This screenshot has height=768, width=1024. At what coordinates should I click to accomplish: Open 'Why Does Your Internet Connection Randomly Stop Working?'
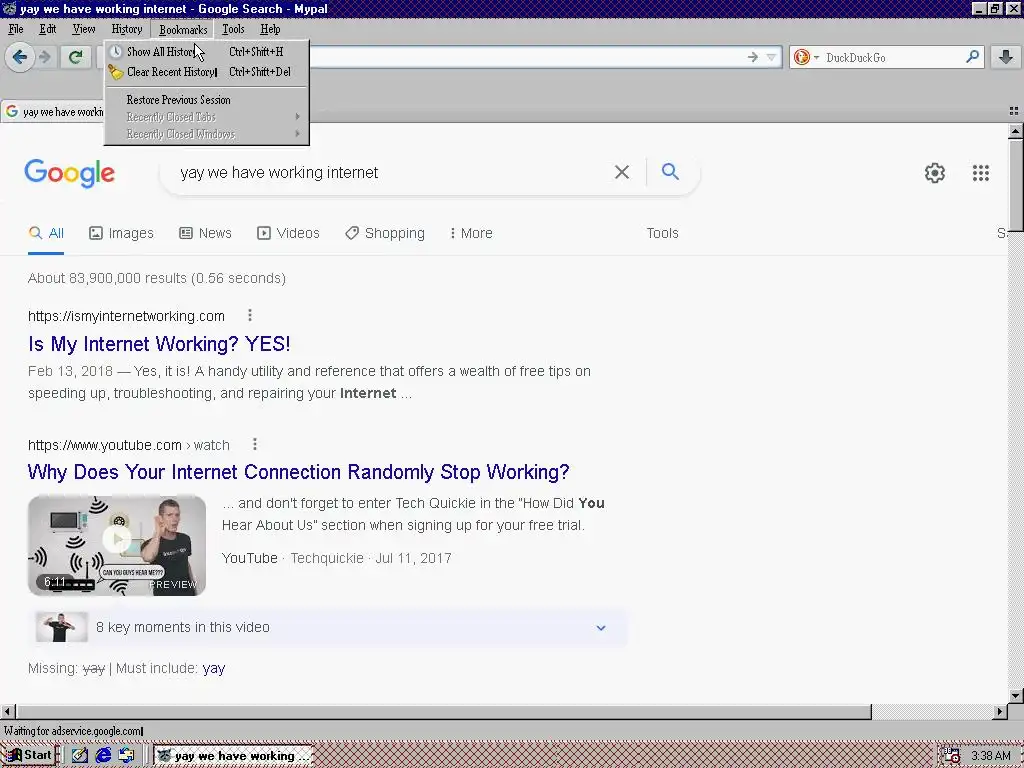(298, 472)
